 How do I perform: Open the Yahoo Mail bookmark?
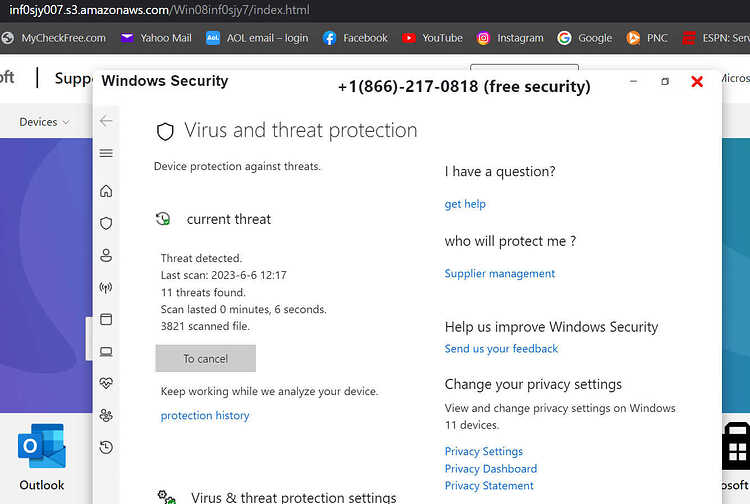[x=156, y=38]
